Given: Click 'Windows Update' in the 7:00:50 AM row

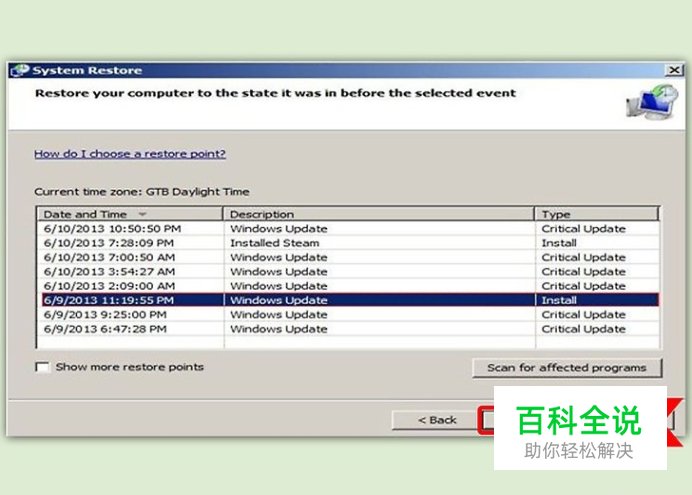Looking at the screenshot, I should (x=278, y=258).
